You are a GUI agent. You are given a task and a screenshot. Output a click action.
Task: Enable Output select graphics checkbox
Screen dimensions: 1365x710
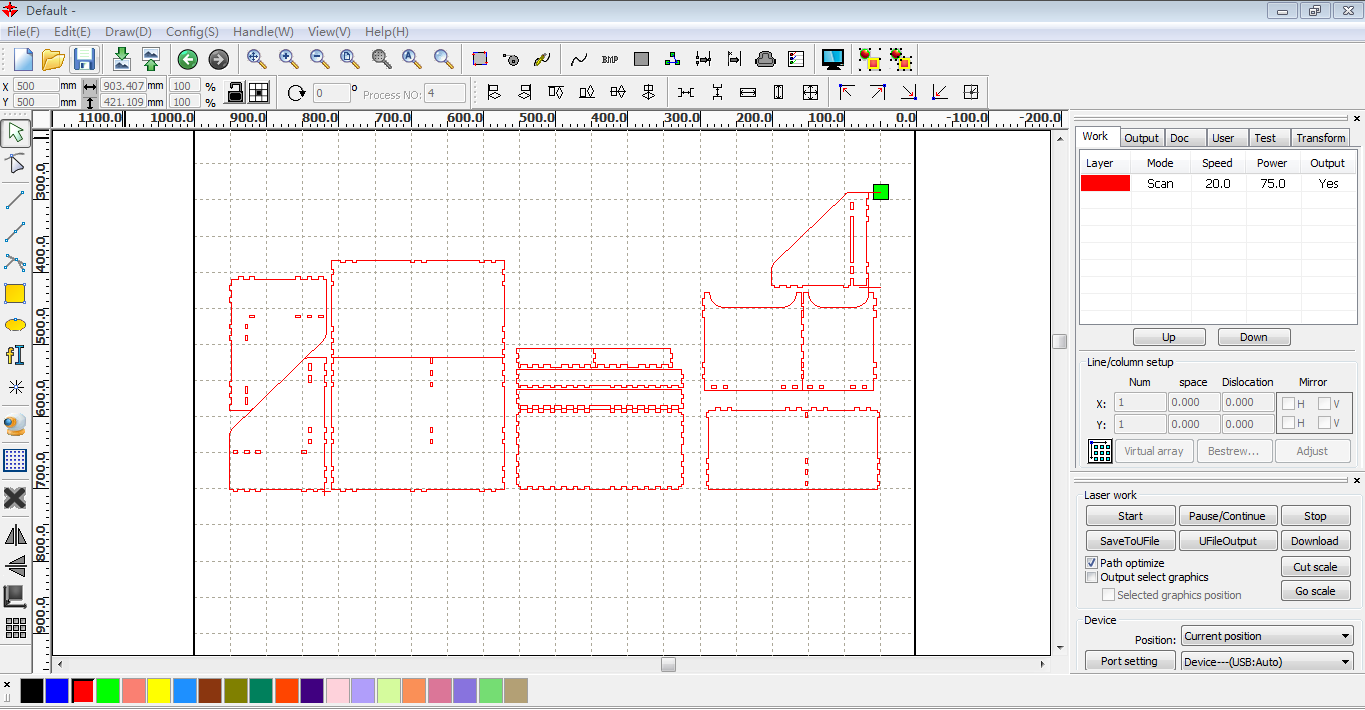(x=1092, y=577)
